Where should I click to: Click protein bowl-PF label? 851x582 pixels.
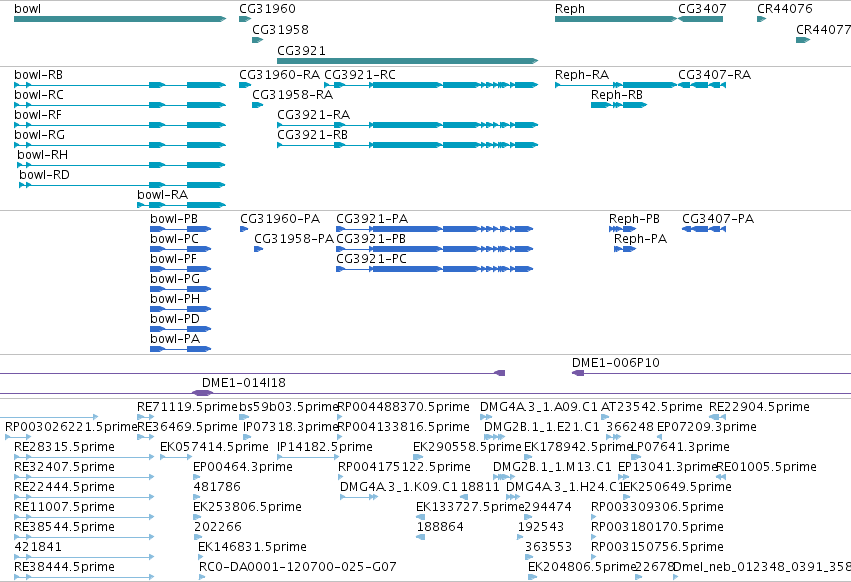tap(173, 259)
